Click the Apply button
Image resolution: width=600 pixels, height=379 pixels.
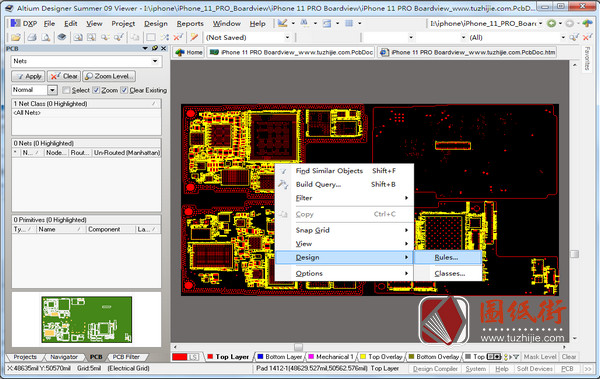tap(29, 76)
